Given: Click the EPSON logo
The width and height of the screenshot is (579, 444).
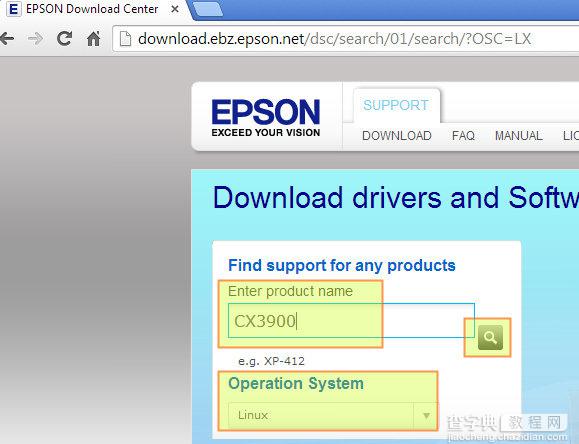Looking at the screenshot, I should (266, 117).
